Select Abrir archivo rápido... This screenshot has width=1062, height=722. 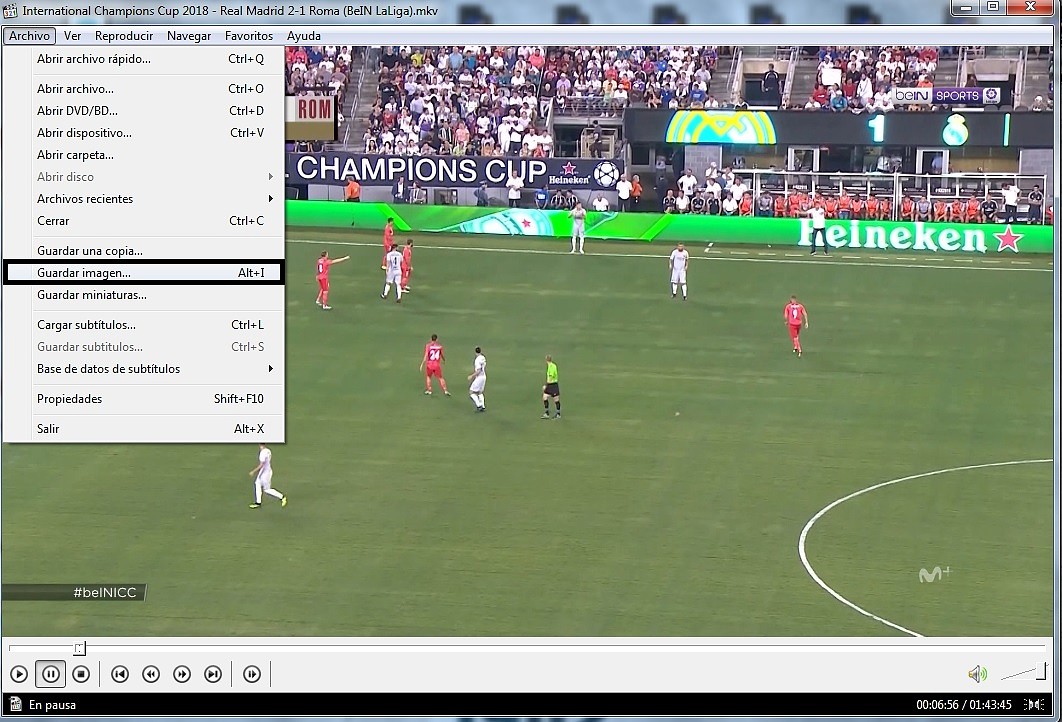click(144, 59)
